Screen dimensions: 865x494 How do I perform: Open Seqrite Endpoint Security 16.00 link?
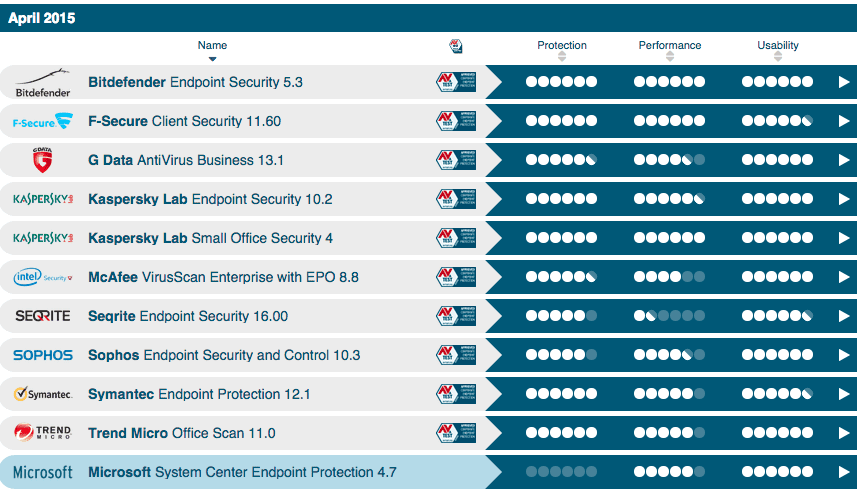pos(188,316)
